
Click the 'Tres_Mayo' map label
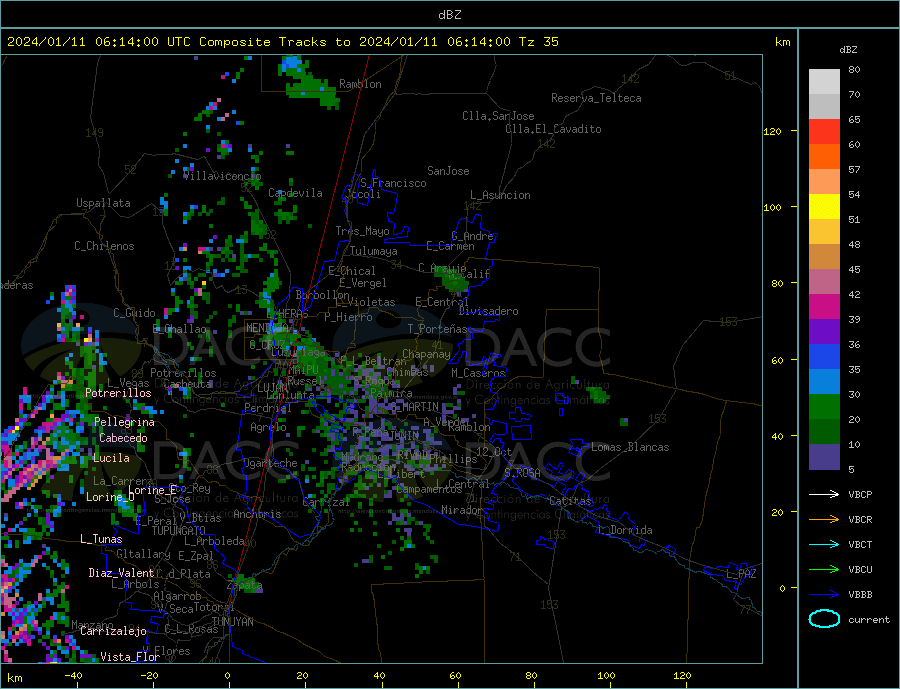(x=363, y=231)
